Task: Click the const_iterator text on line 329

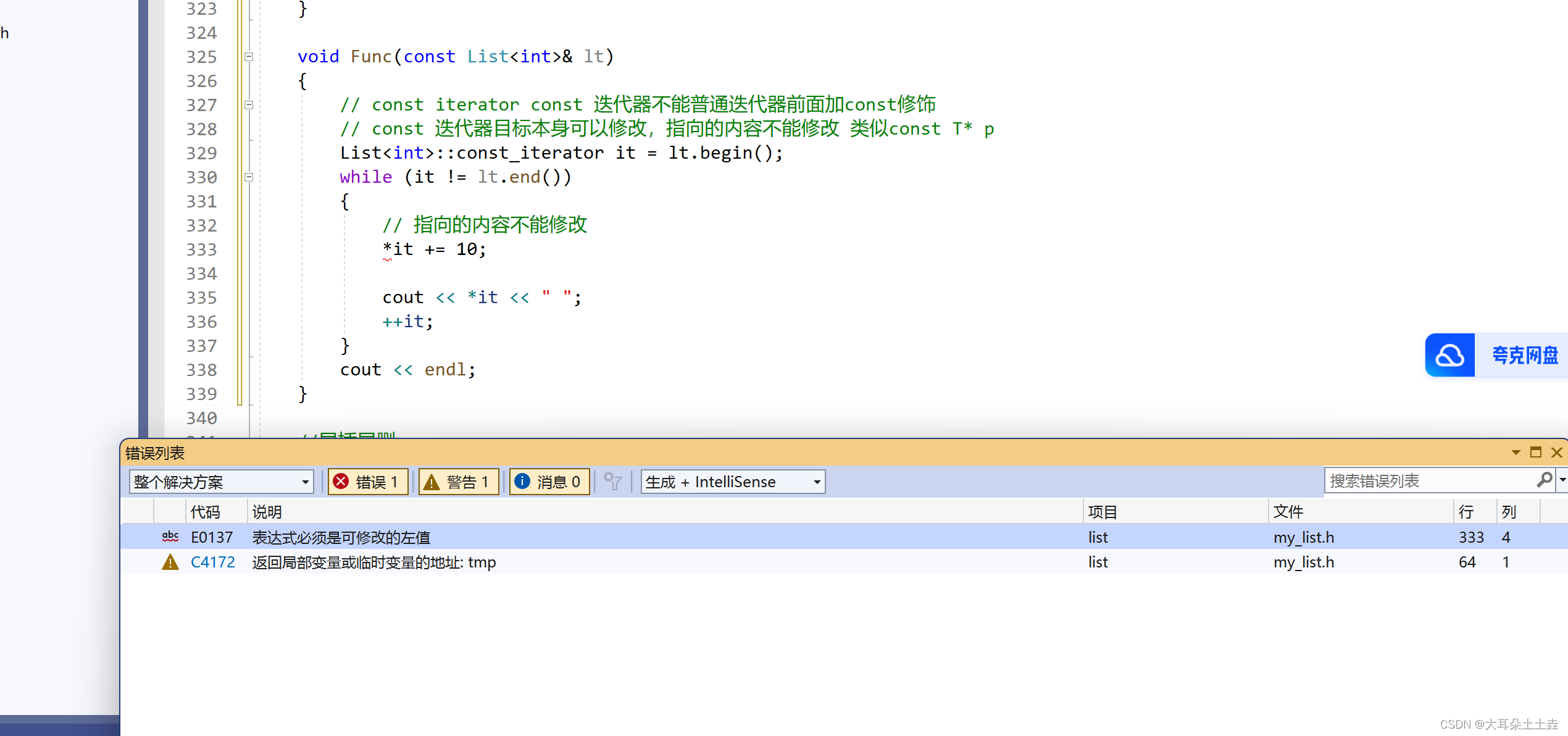Action: click(530, 153)
